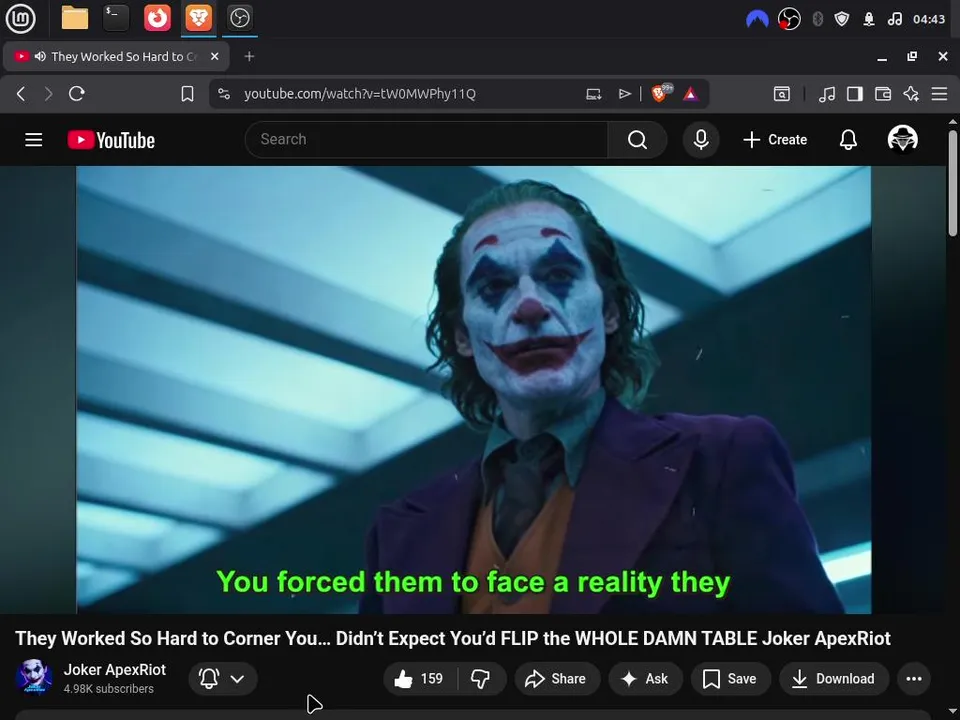Switch to OBS Studio in the taskbar
The width and height of the screenshot is (960, 720).
(x=239, y=18)
